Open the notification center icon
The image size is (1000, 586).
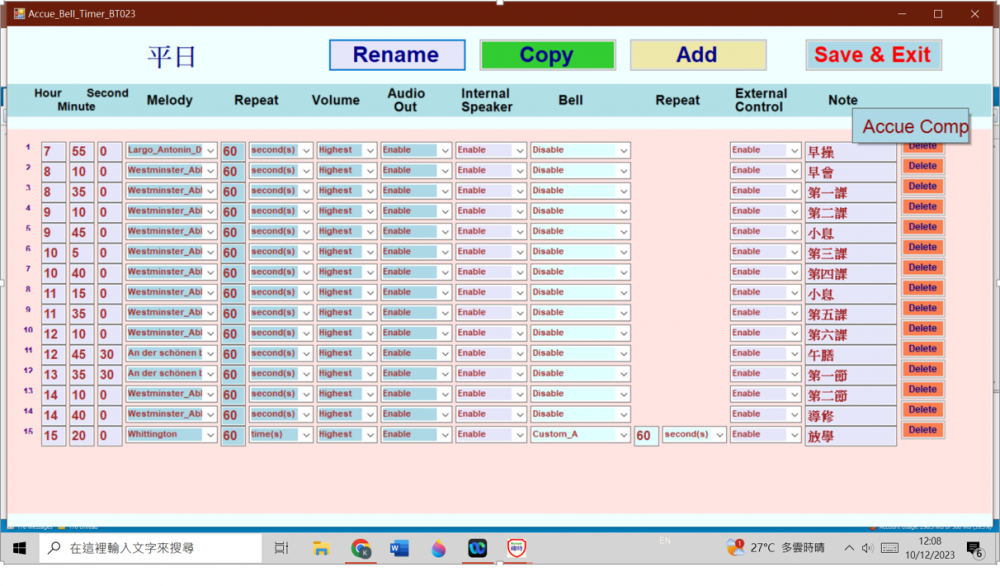(974, 548)
